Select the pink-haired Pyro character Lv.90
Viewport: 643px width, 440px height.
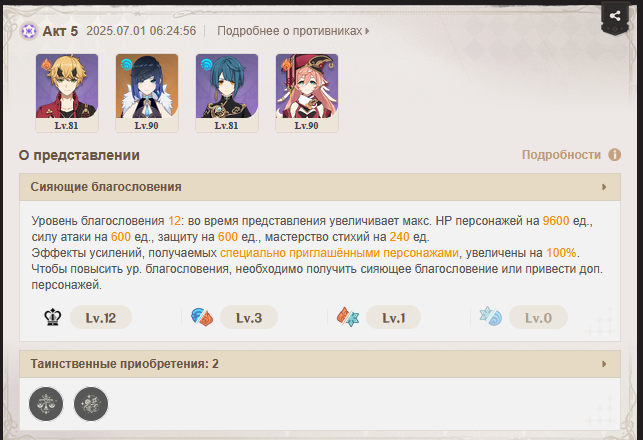(307, 93)
